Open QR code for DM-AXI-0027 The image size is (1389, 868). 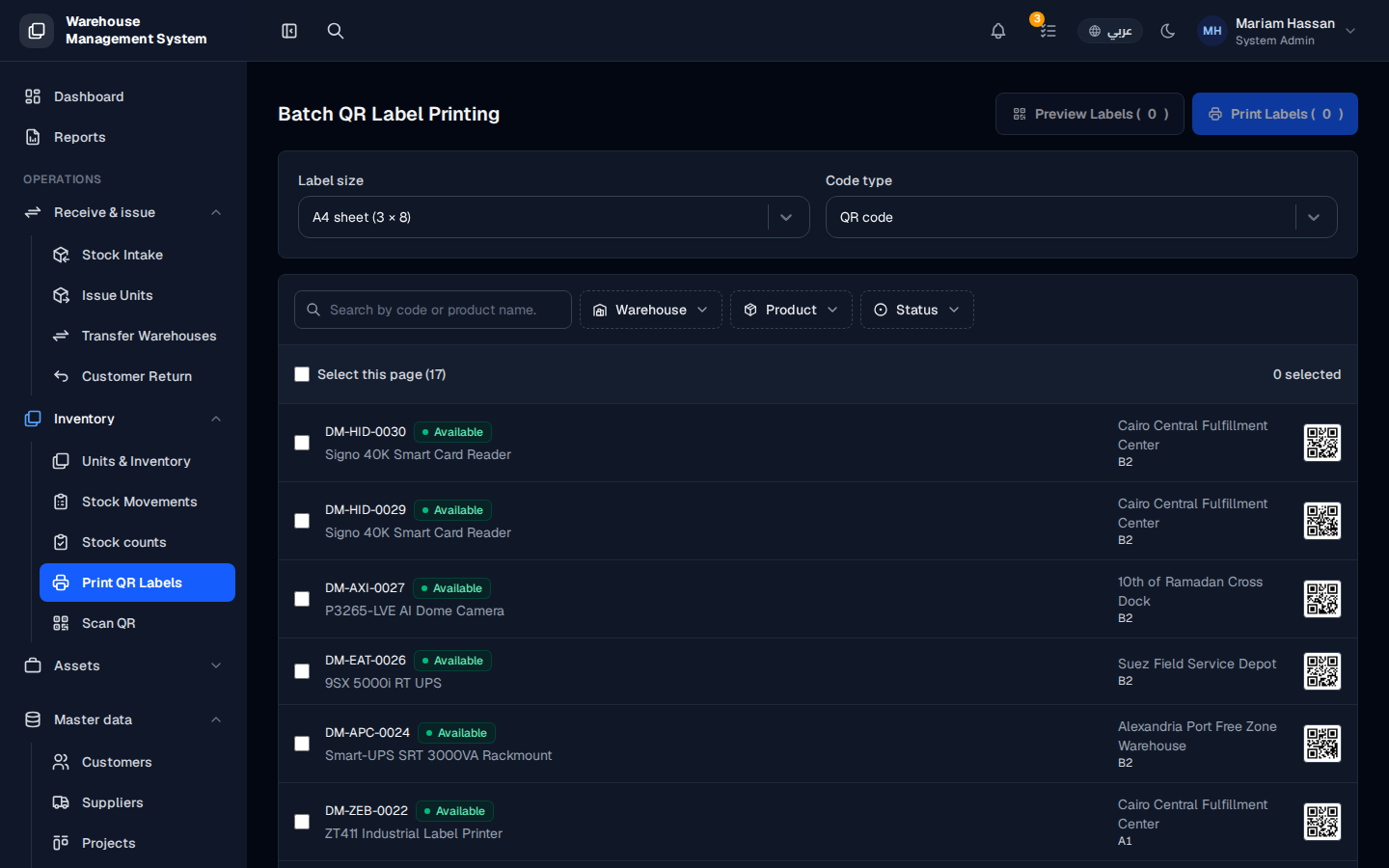pos(1322,599)
